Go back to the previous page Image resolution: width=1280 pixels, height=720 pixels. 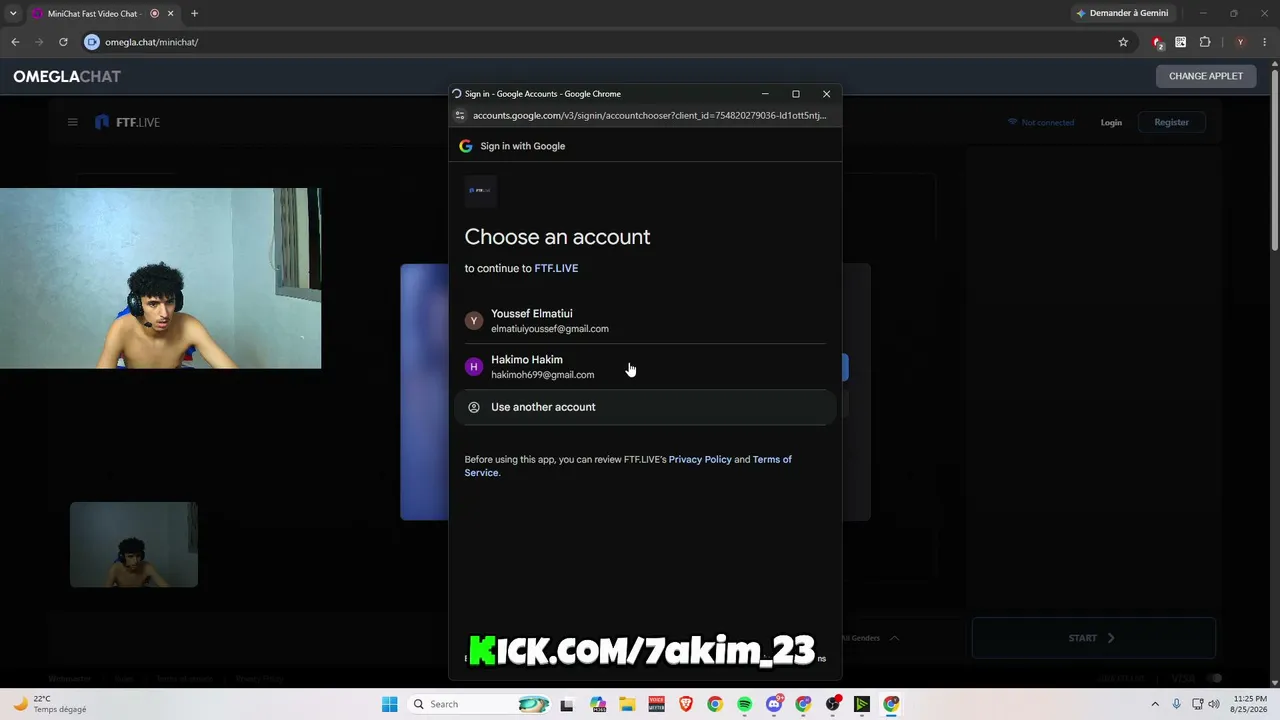pos(15,42)
